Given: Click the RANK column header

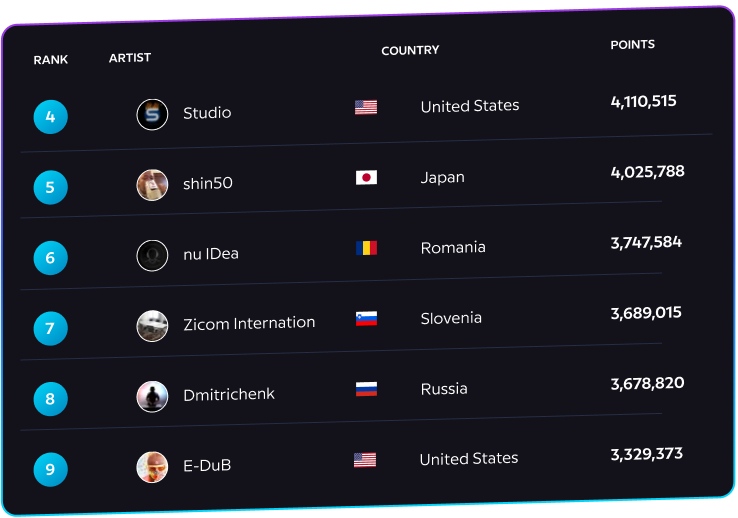Looking at the screenshot, I should pos(51,60).
